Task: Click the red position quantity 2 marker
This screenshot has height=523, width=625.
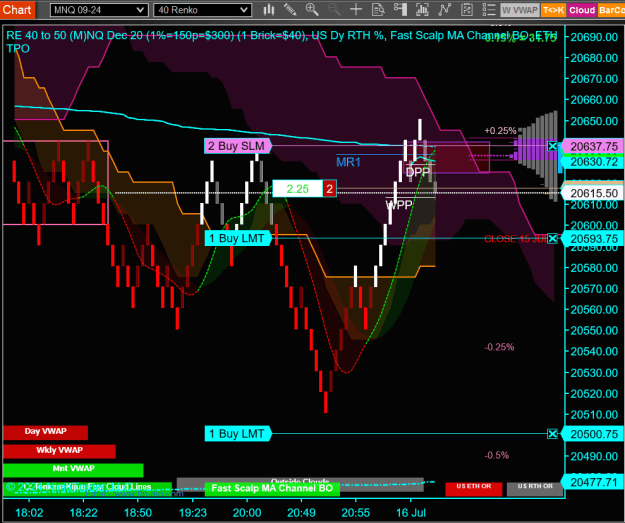Action: click(x=329, y=189)
